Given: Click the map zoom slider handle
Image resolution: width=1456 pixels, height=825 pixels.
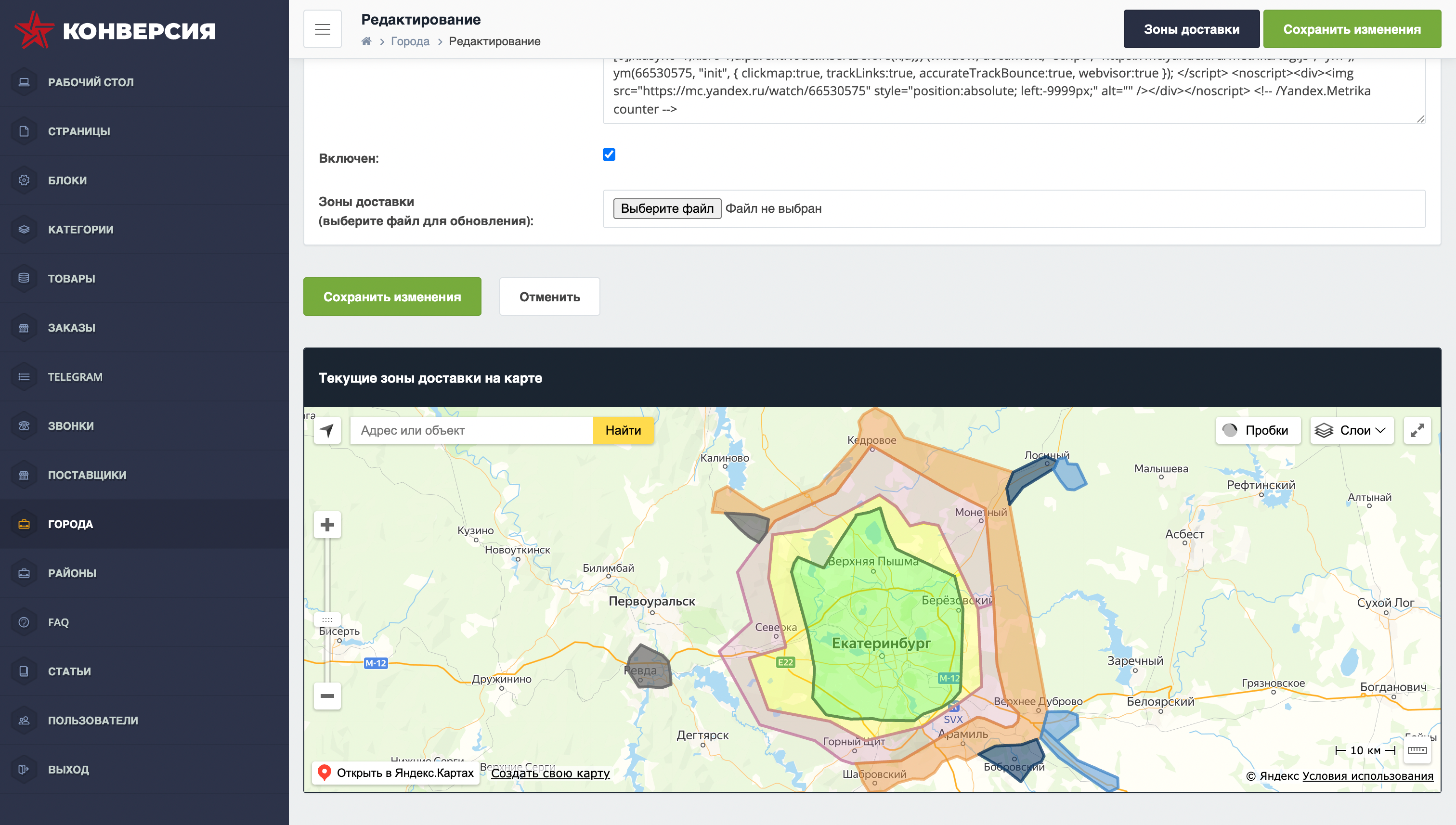Looking at the screenshot, I should (327, 619).
